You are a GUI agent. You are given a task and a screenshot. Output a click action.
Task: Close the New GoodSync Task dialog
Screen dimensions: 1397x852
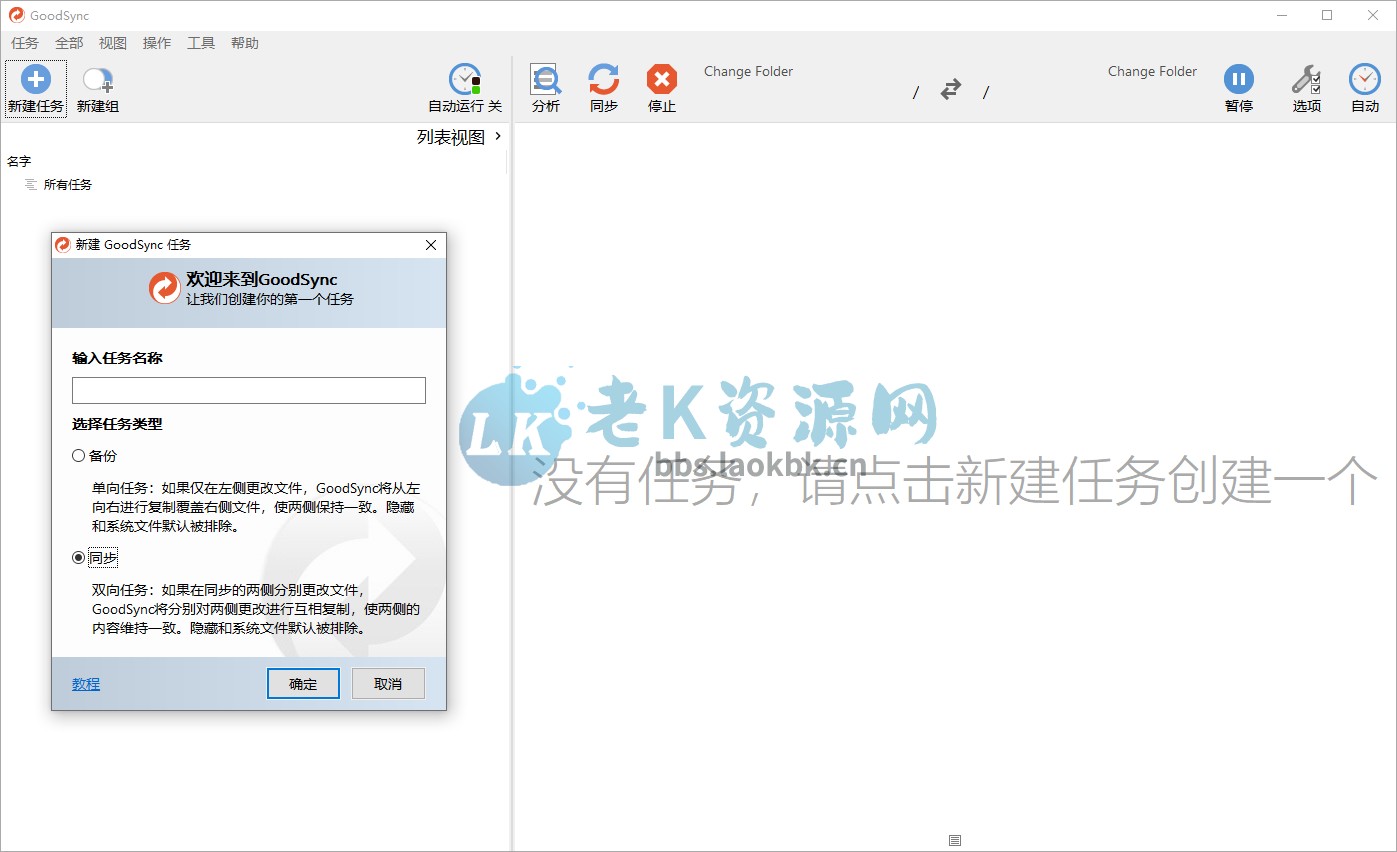[431, 245]
